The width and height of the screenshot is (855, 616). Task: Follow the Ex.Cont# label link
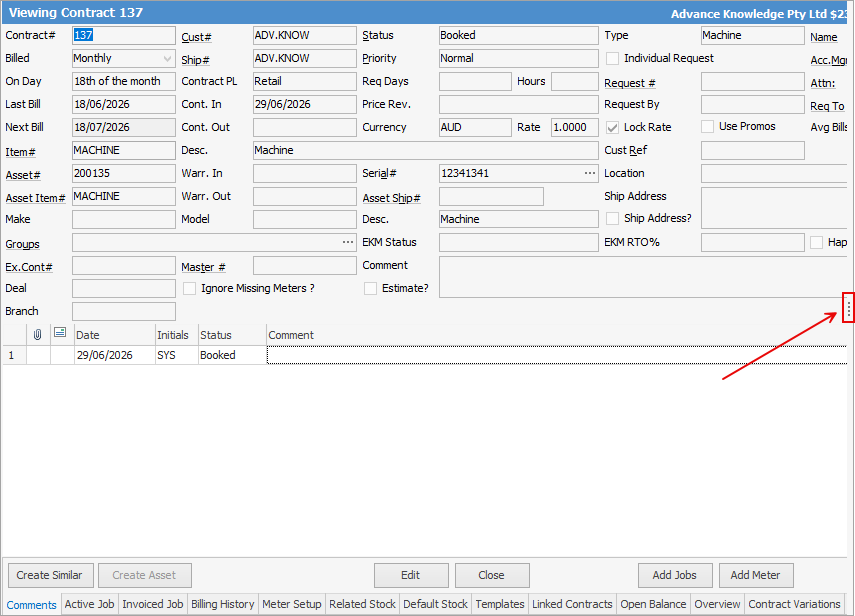point(29,267)
